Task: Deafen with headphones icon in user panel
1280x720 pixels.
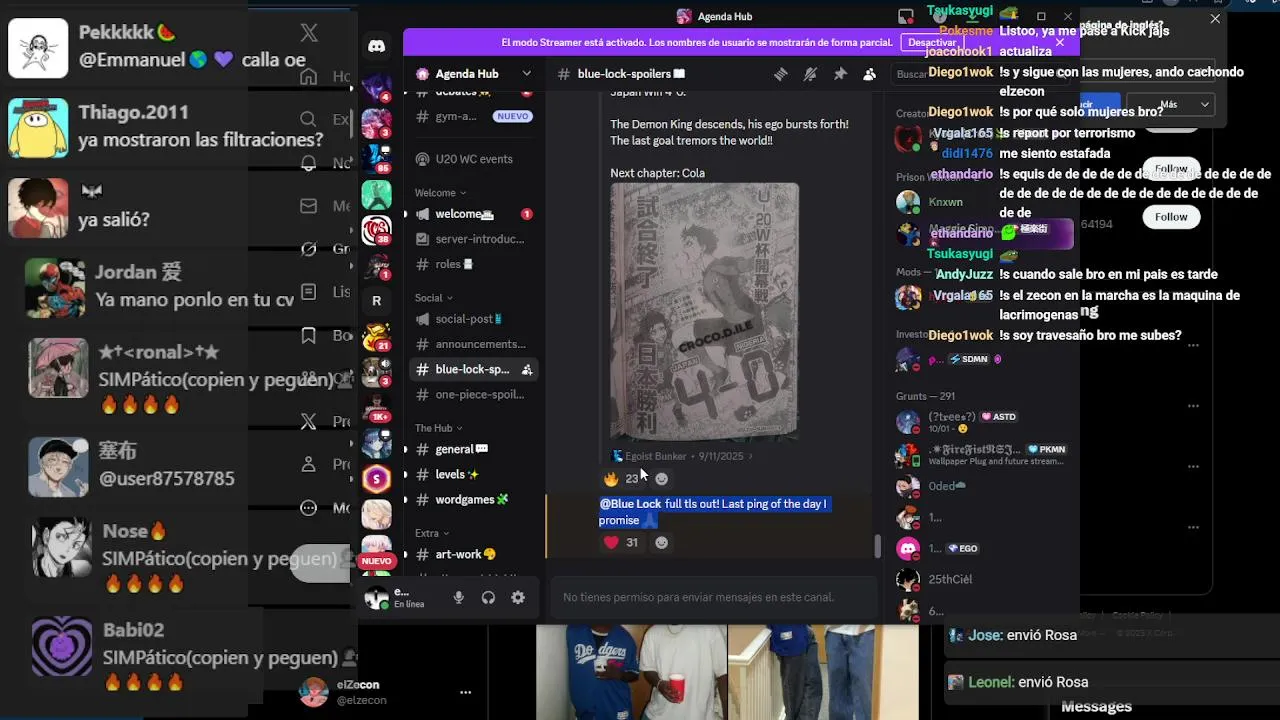Action: [488, 597]
